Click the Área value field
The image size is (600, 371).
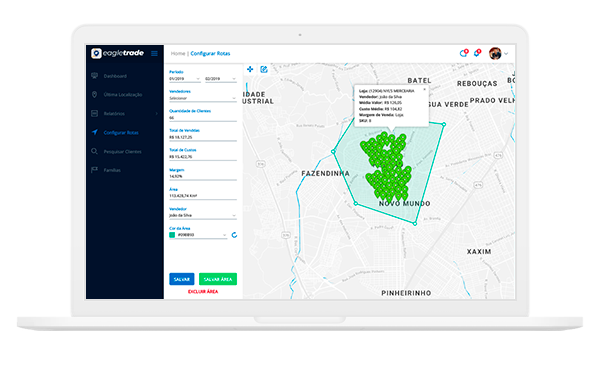tap(203, 196)
